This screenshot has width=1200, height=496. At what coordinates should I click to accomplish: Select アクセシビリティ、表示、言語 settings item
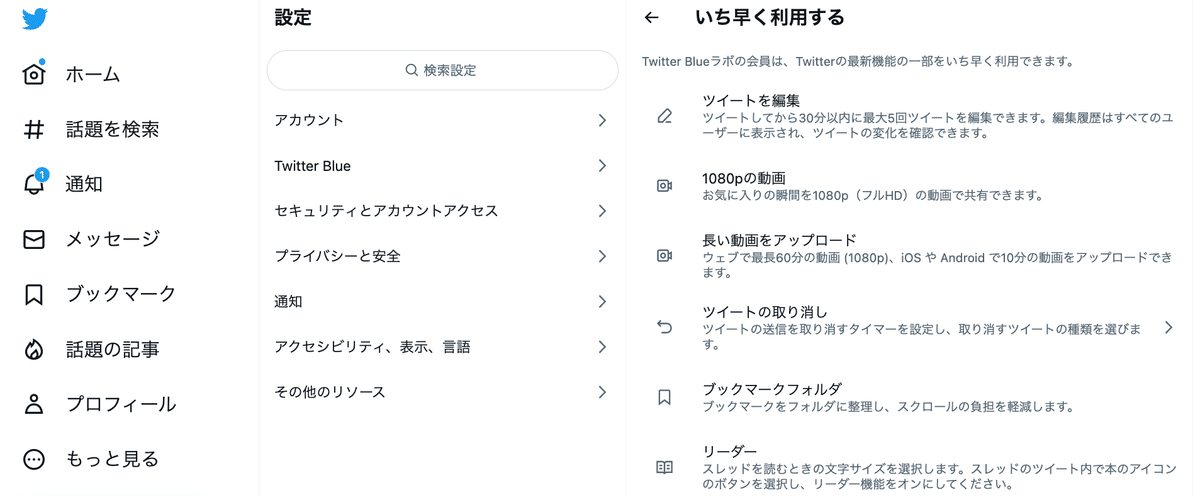tap(442, 347)
